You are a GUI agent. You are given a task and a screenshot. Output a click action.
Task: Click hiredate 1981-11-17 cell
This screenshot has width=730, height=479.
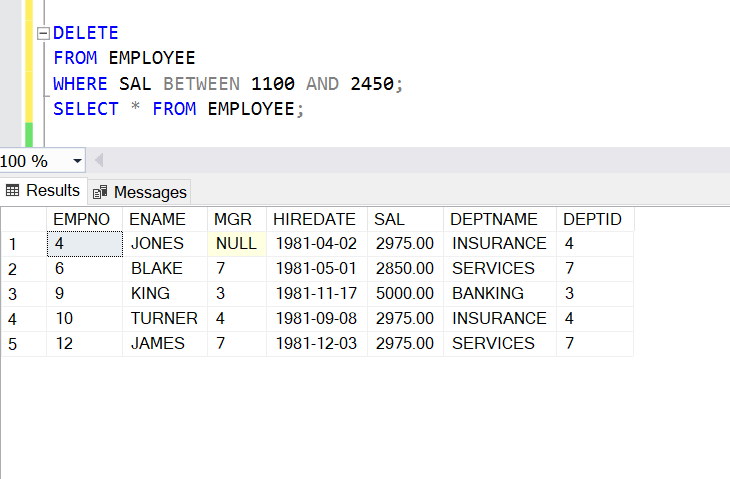tap(317, 294)
